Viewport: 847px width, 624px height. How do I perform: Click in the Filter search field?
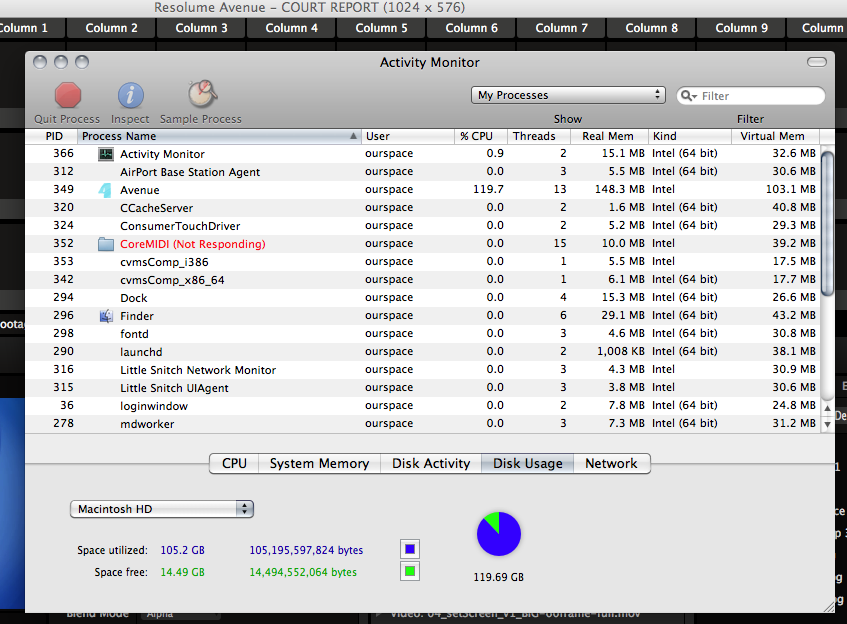tap(751, 96)
